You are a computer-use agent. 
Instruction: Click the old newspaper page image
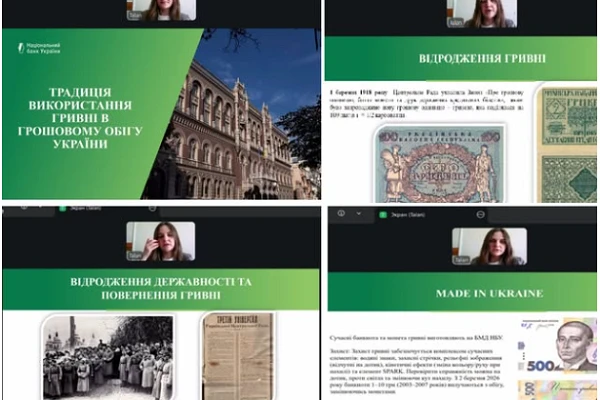237,355
